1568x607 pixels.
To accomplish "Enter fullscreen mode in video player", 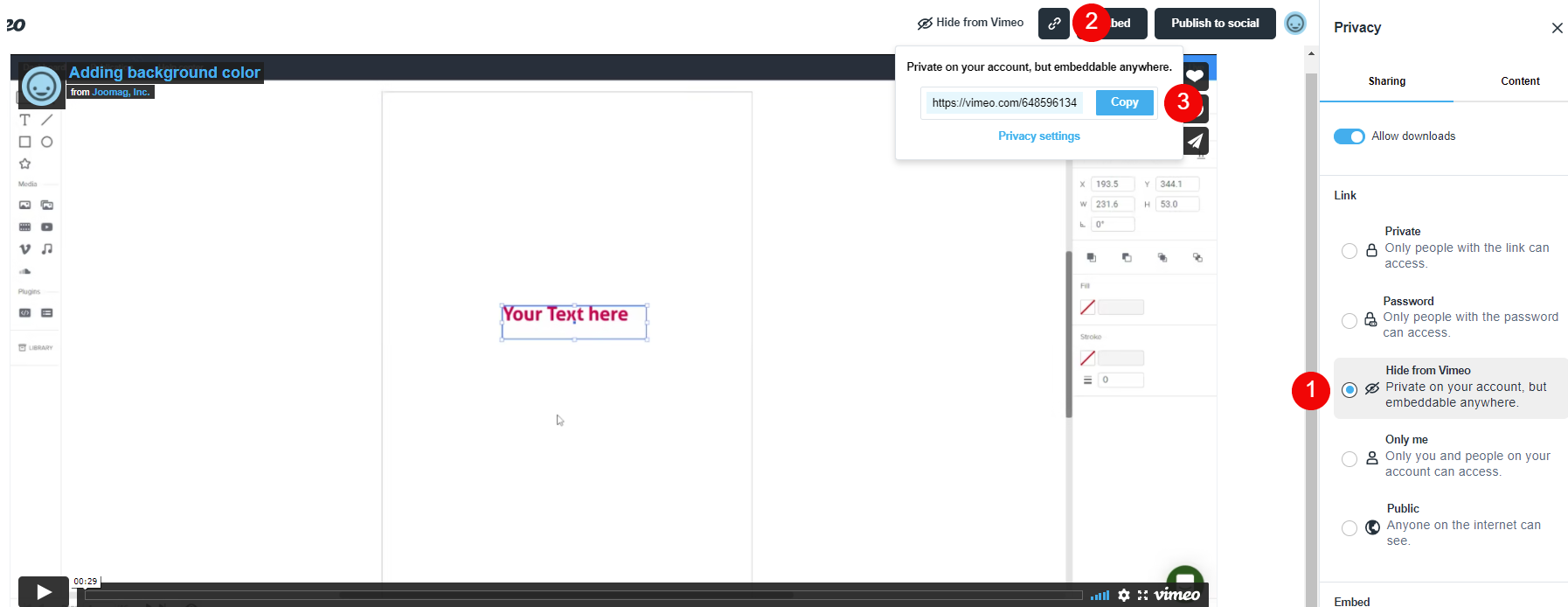I will (x=1142, y=595).
